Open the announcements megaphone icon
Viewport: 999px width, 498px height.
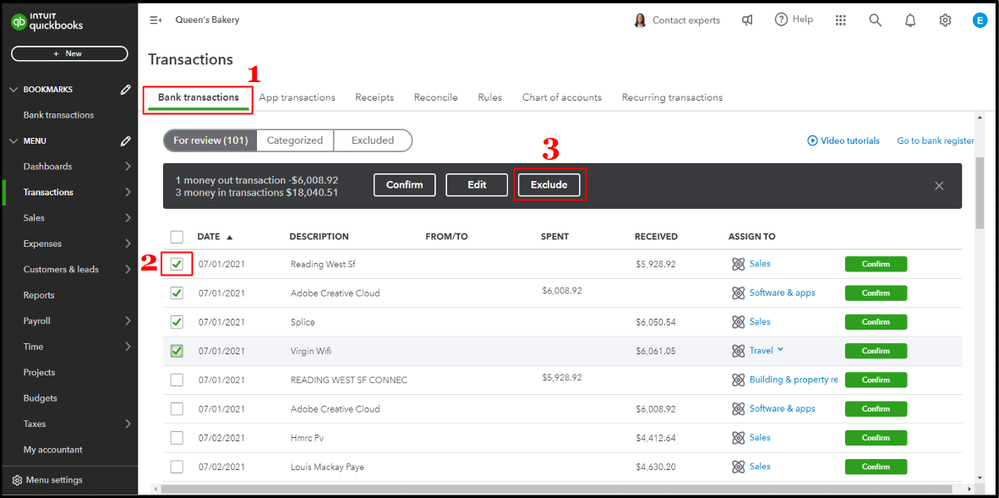747,20
